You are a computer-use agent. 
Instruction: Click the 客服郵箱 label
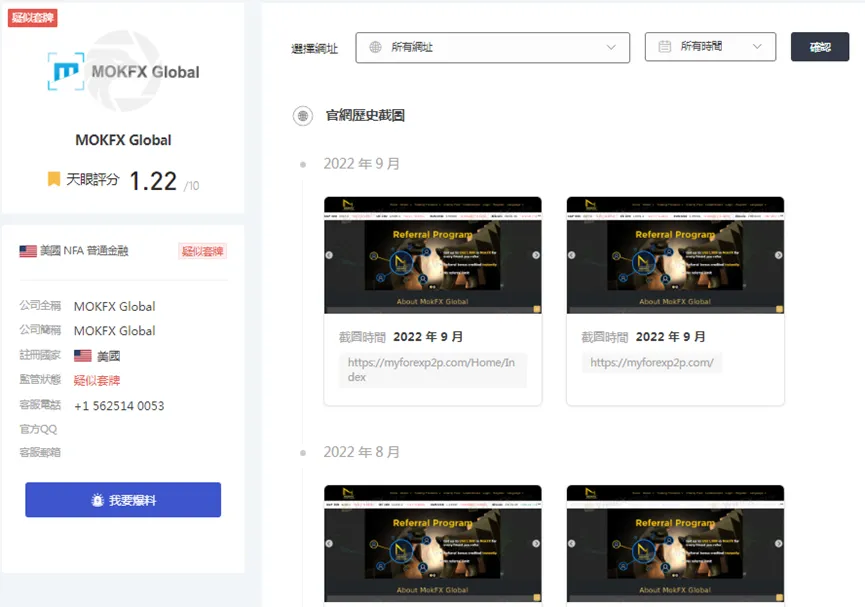pos(40,452)
